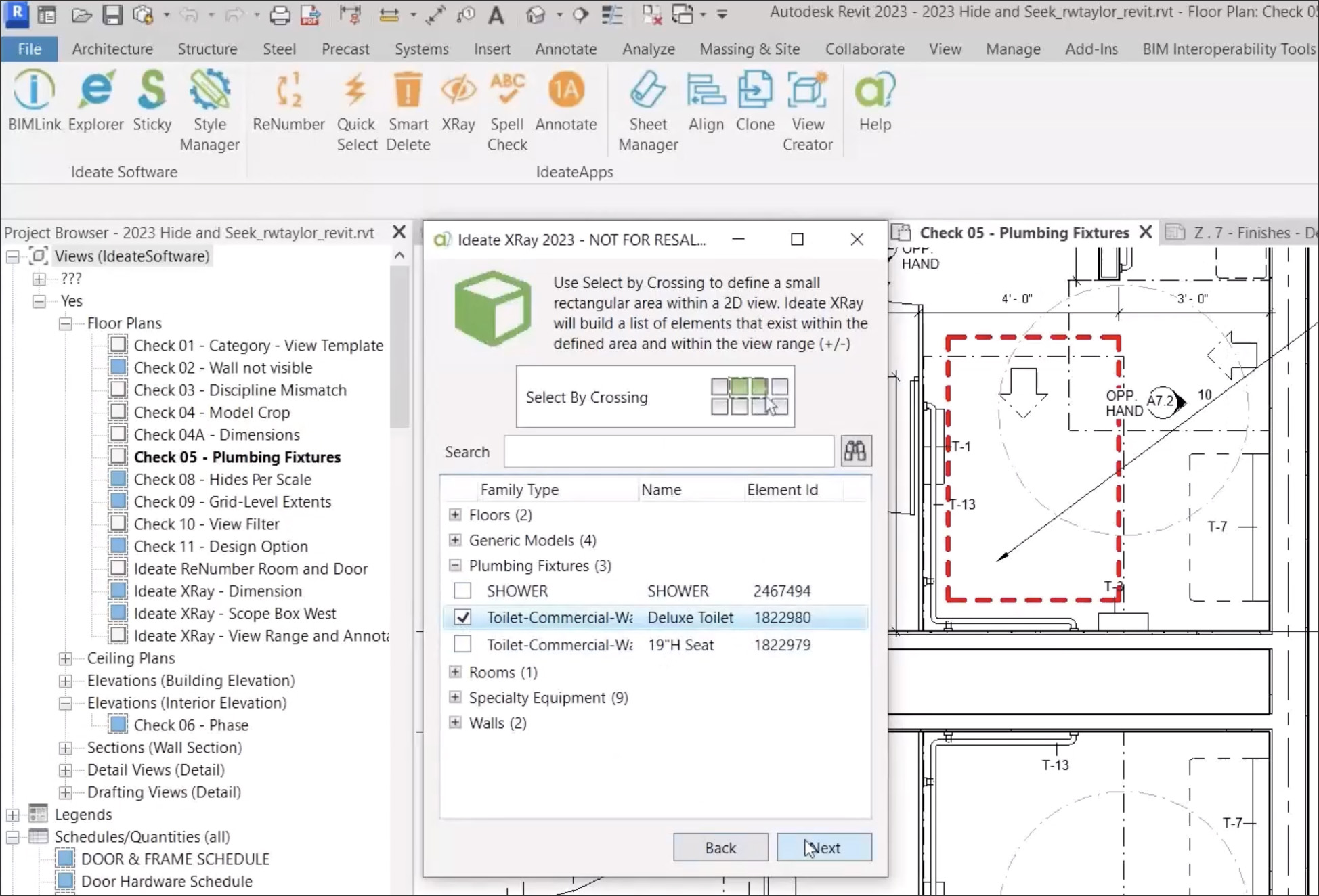Click the Project Browser vertical scrollbar
The width and height of the screenshot is (1319, 896).
(399, 346)
